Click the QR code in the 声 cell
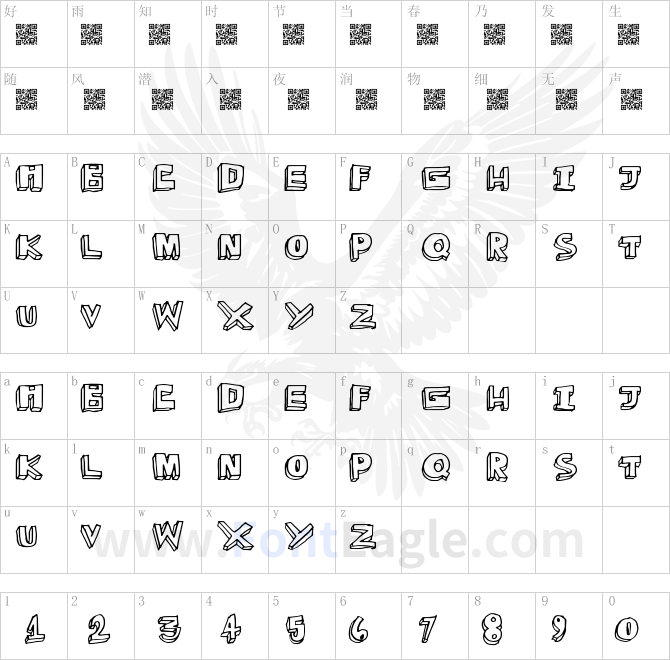Image resolution: width=670 pixels, height=660 pixels. click(x=631, y=100)
